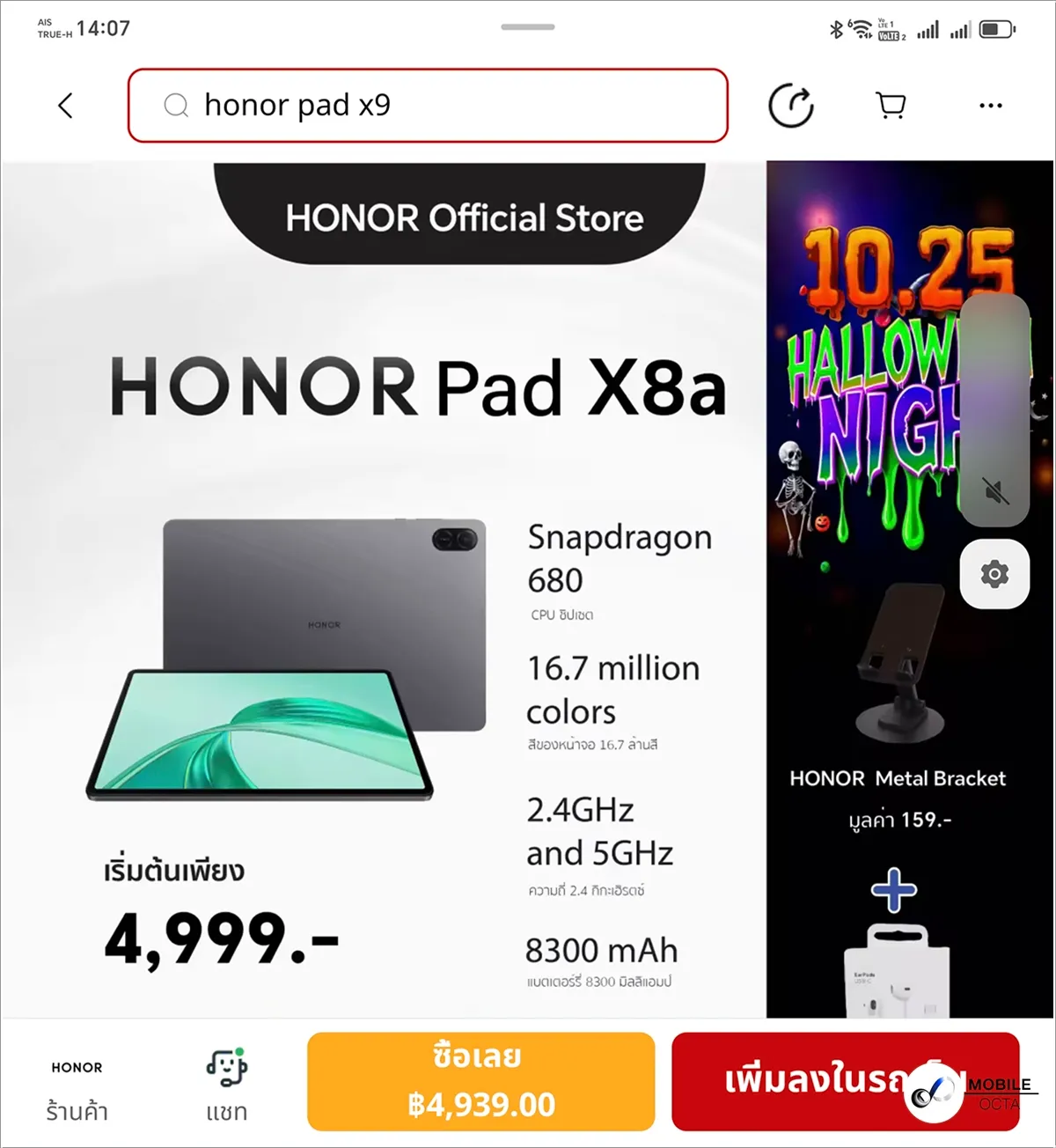Open the gear settings button
This screenshot has width=1056, height=1148.
[994, 574]
